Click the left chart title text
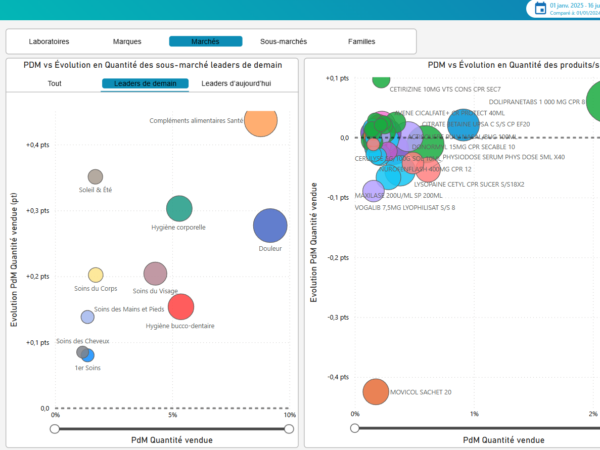This screenshot has width=600, height=450. (x=153, y=65)
